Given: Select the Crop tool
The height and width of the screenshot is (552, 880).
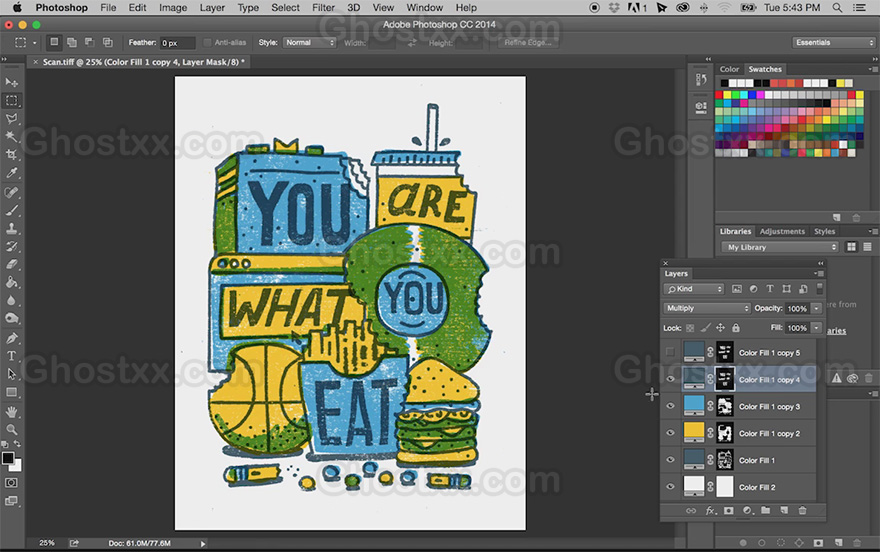Looking at the screenshot, I should [x=11, y=154].
